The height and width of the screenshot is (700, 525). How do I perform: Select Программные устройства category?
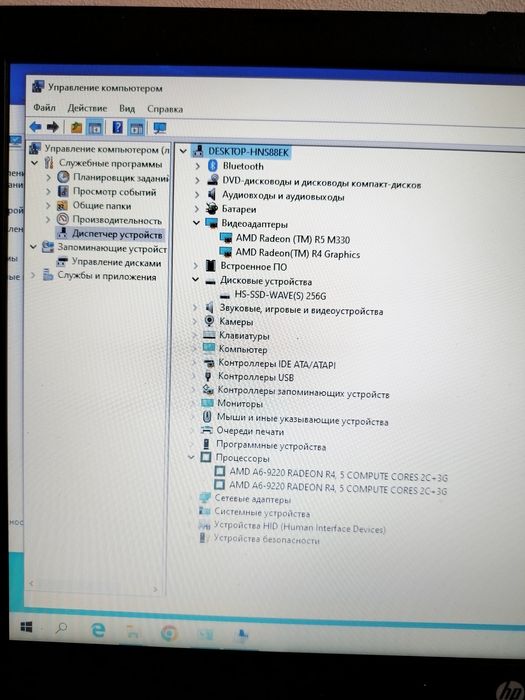tap(271, 445)
